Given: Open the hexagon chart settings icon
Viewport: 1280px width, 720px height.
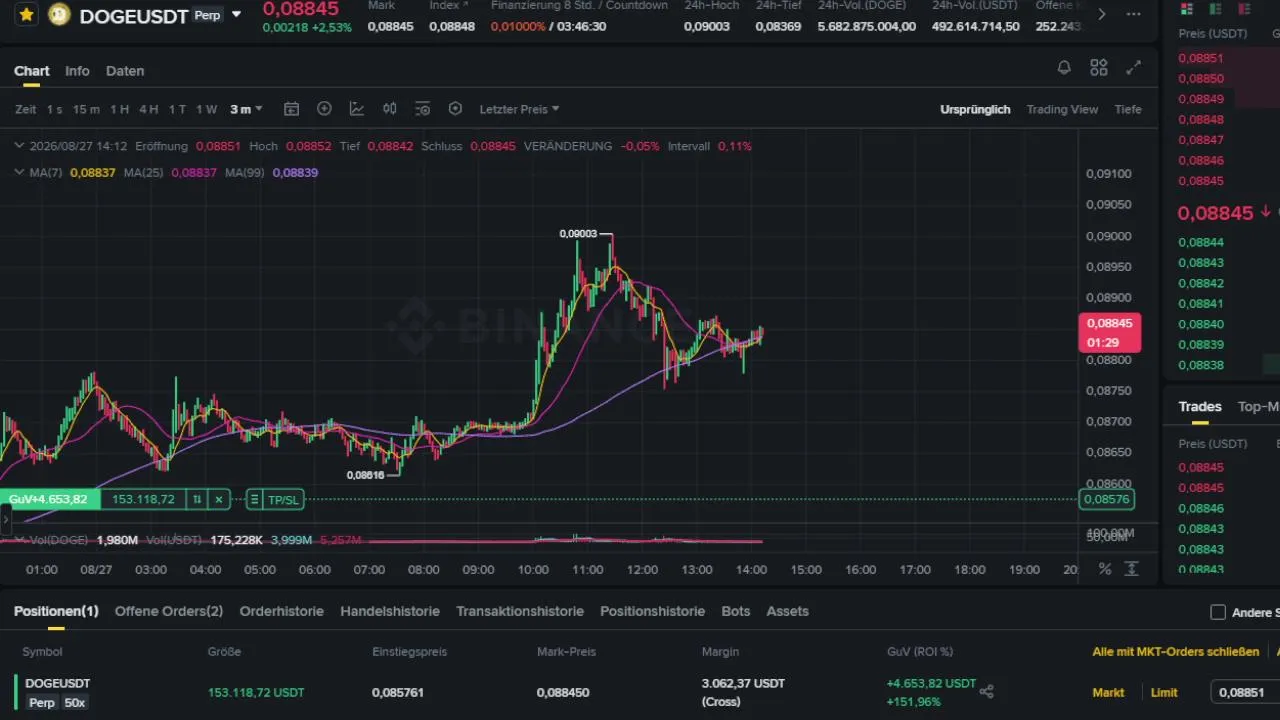Looking at the screenshot, I should coord(455,109).
